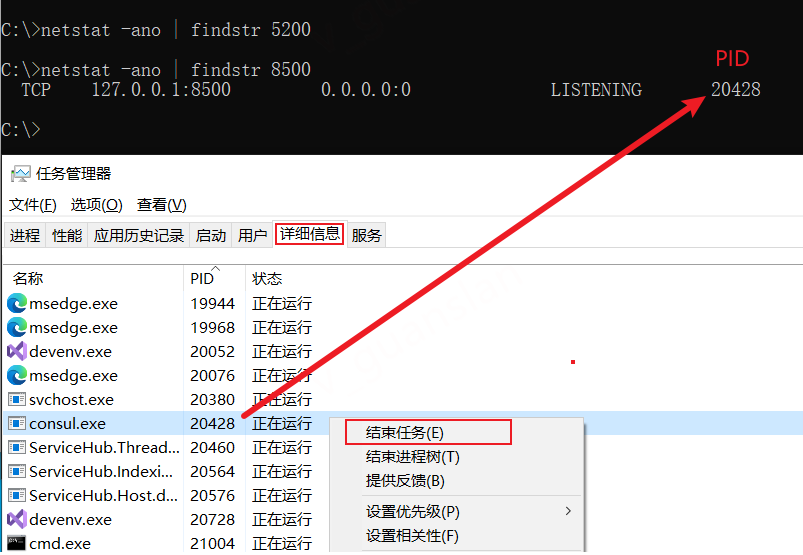Choose 结束任务(E) in context menu
Image resolution: width=803 pixels, height=555 pixels.
click(x=428, y=433)
